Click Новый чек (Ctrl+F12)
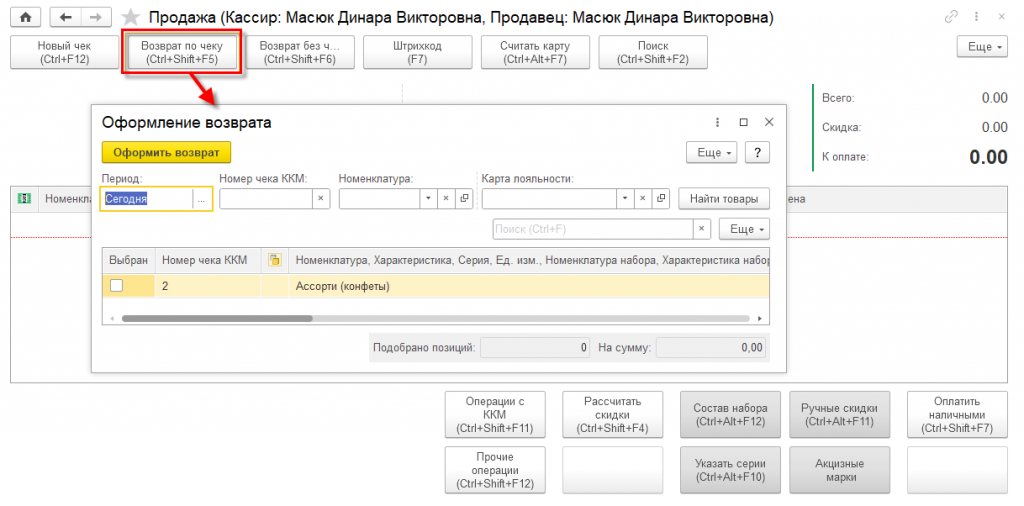The width and height of the screenshot is (1024, 506). [x=63, y=52]
